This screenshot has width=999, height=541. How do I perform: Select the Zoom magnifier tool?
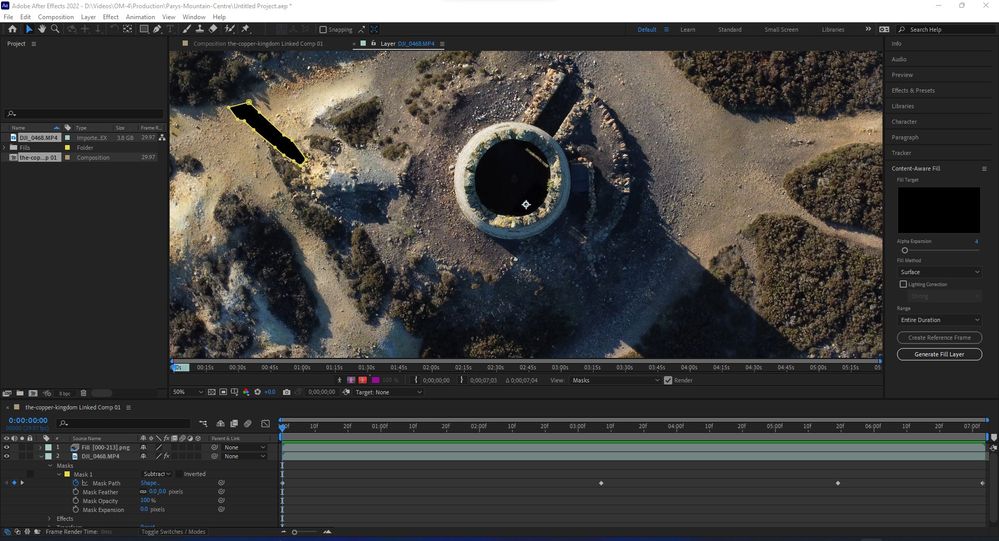[53, 29]
